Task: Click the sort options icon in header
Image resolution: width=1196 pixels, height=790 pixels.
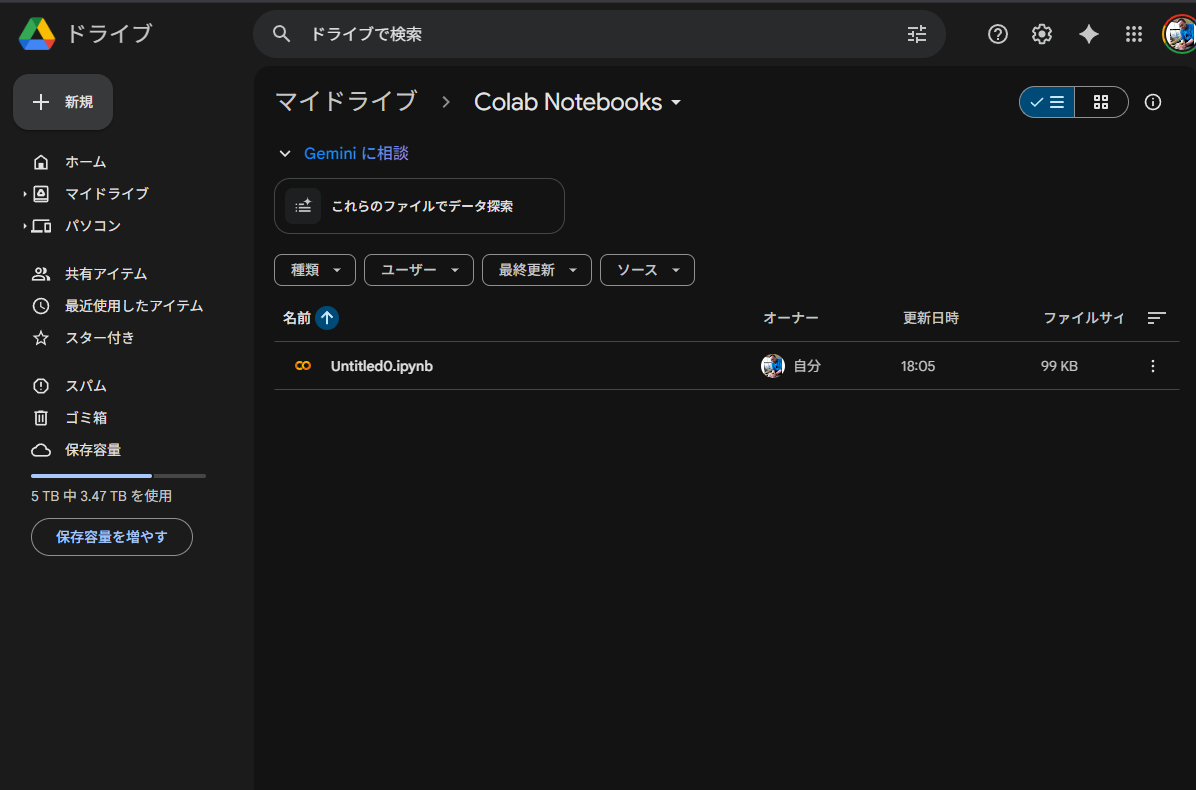Action: (1156, 318)
